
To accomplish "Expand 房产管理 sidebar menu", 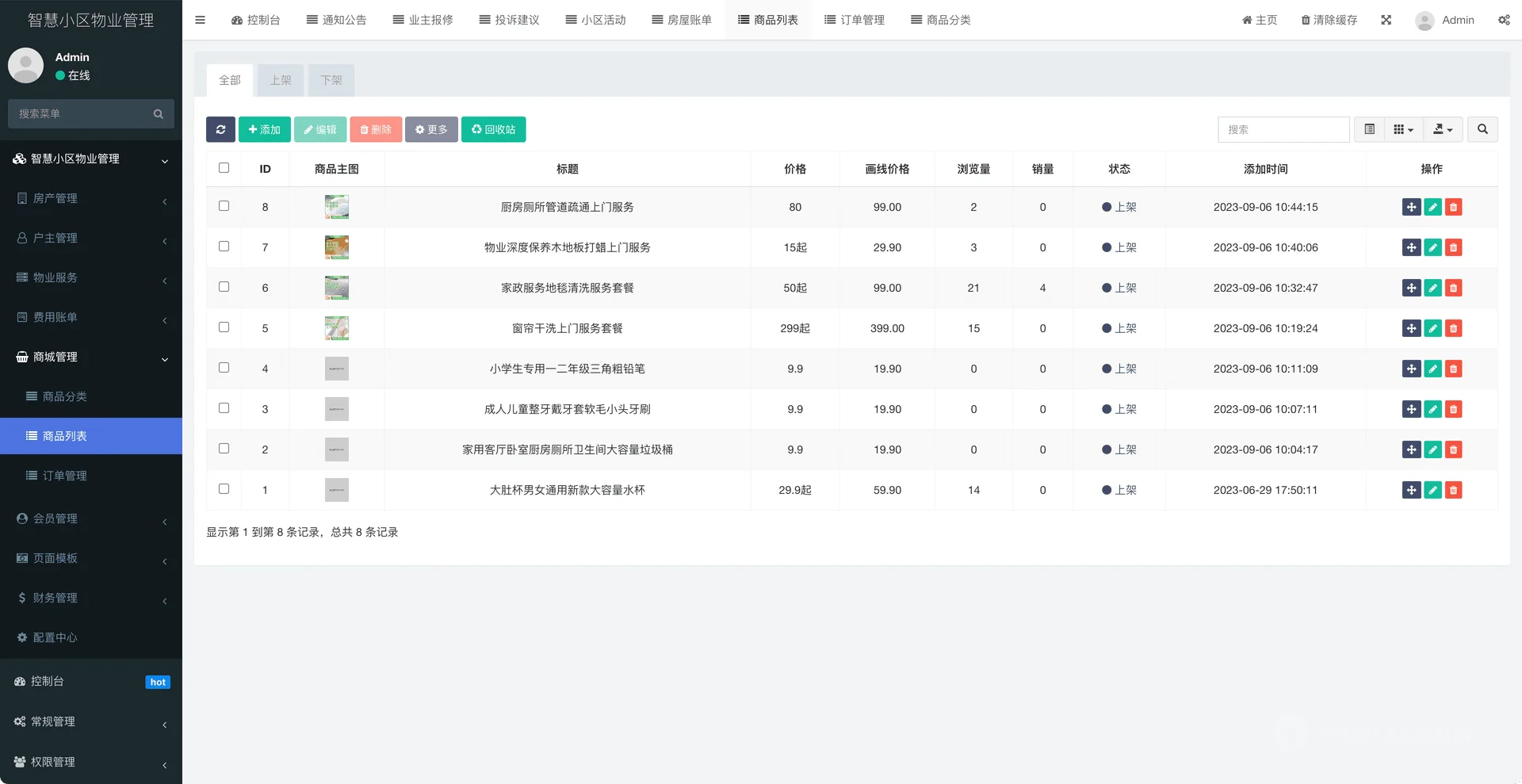I will point(91,198).
